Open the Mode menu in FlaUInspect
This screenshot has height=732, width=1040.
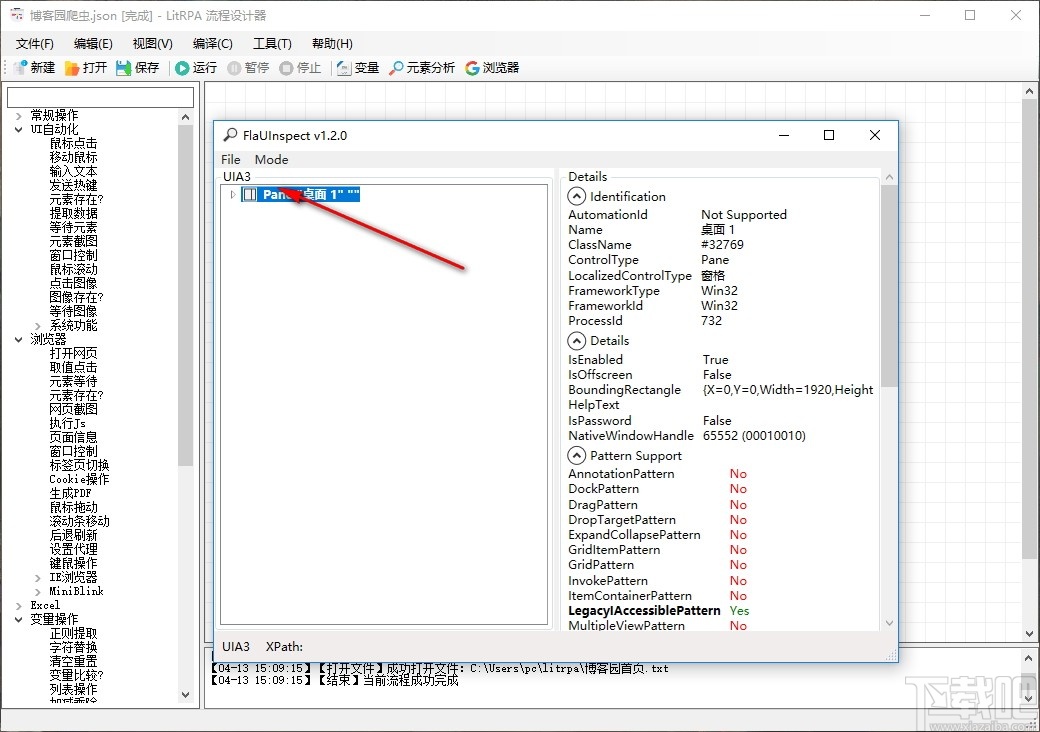[270, 159]
